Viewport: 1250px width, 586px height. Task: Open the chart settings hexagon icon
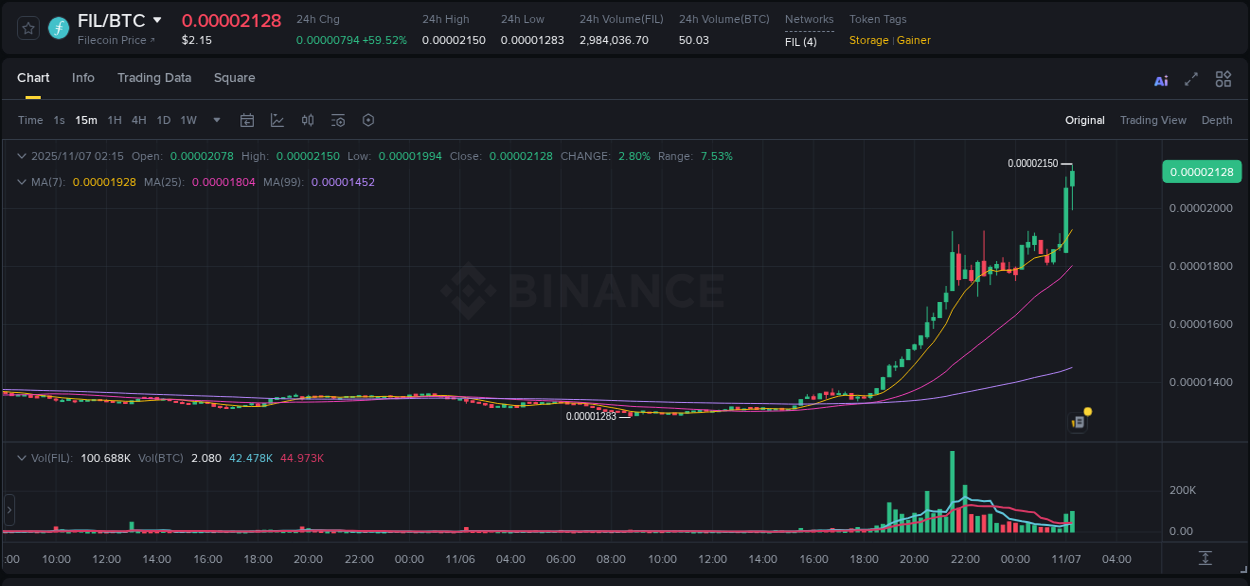pos(368,120)
